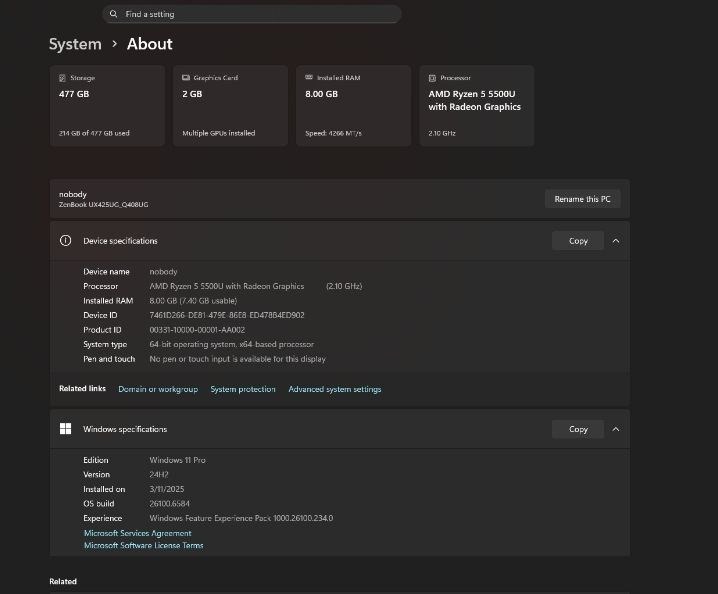Click the Processor chip icon
This screenshot has height=594, width=718.
(433, 78)
